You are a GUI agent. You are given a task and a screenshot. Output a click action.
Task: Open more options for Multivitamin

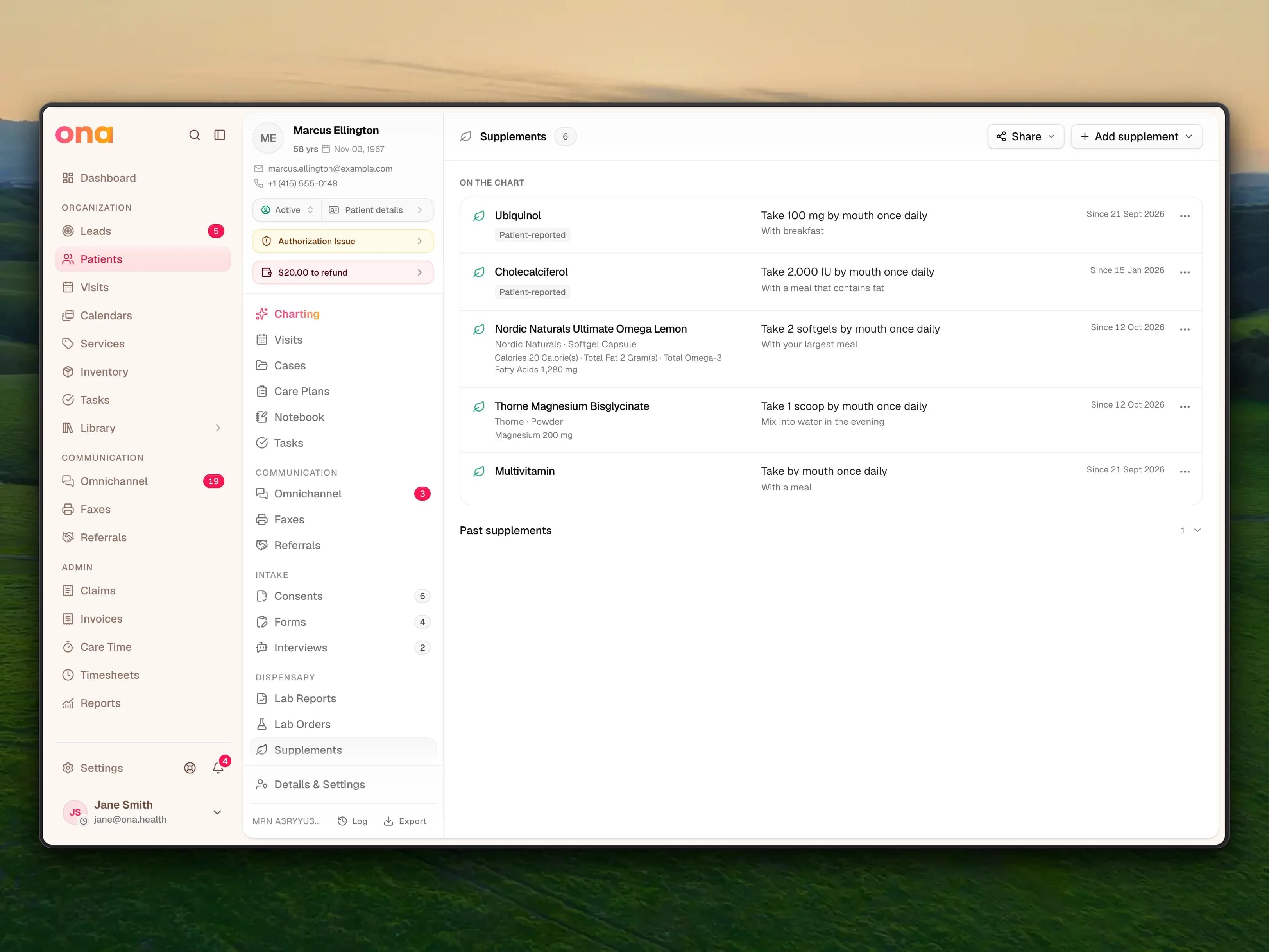click(x=1185, y=471)
